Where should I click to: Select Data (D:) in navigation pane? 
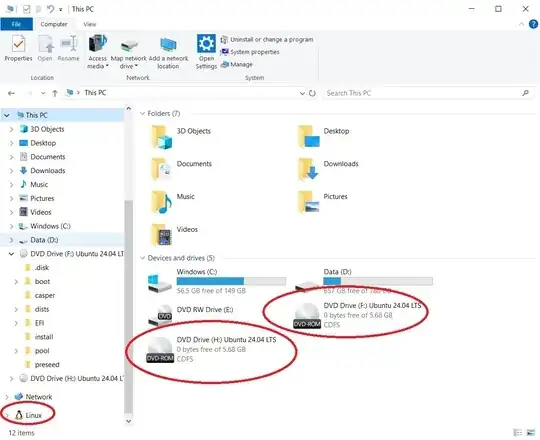[44, 240]
